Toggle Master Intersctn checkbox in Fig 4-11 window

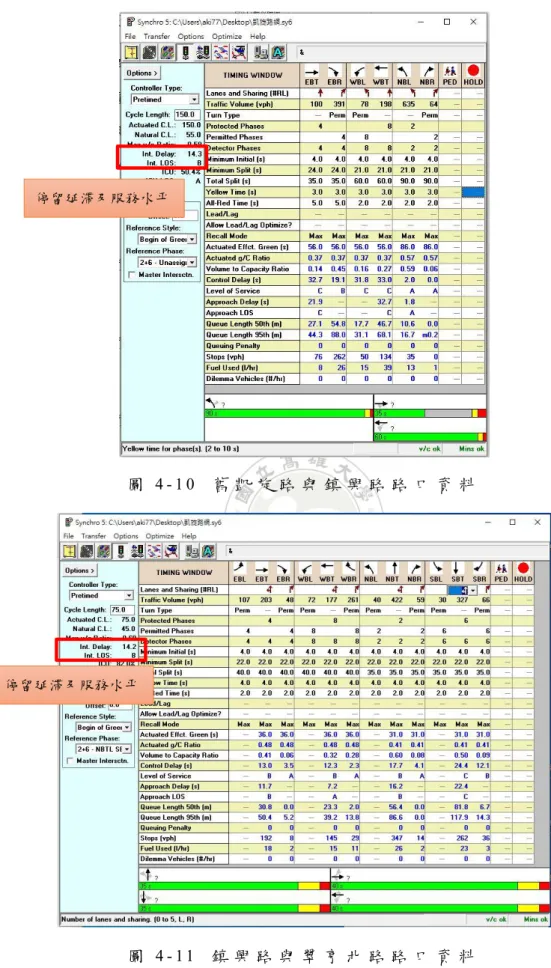(x=69, y=761)
